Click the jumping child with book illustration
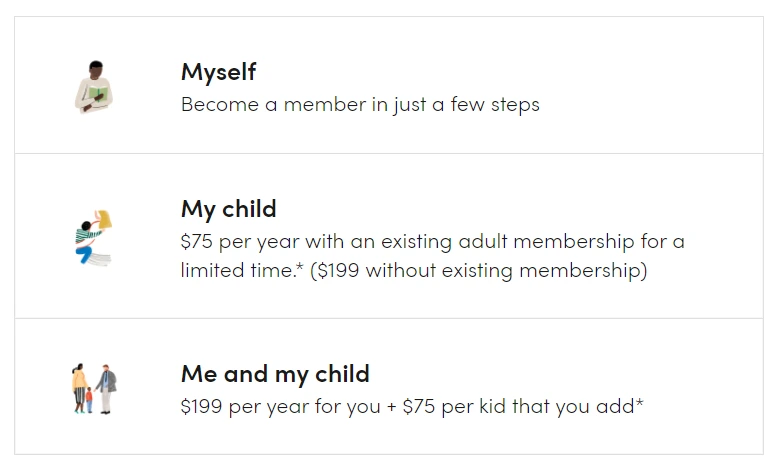Screen dimensions: 781x469 [x=94, y=237]
